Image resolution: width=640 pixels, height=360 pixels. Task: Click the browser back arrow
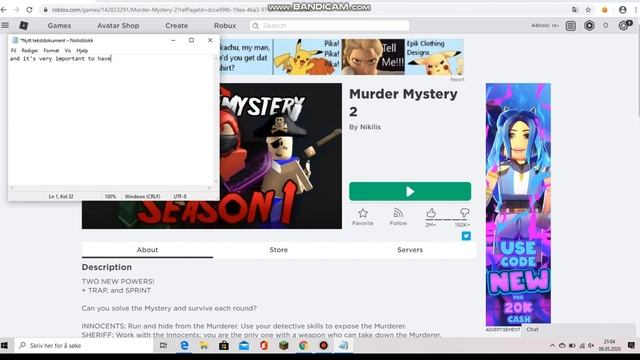click(4, 9)
